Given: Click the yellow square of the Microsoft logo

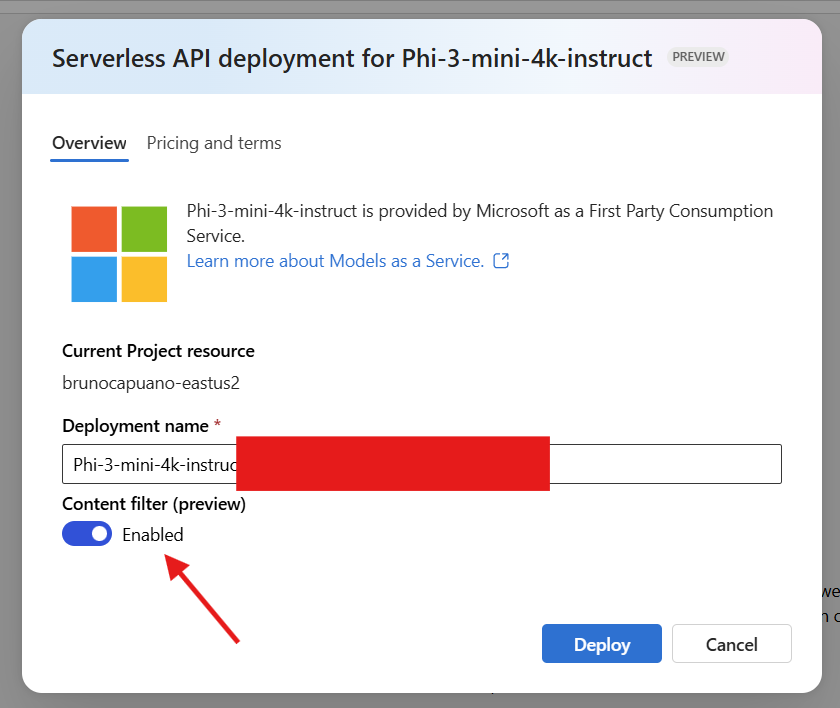Looking at the screenshot, I should [144, 279].
